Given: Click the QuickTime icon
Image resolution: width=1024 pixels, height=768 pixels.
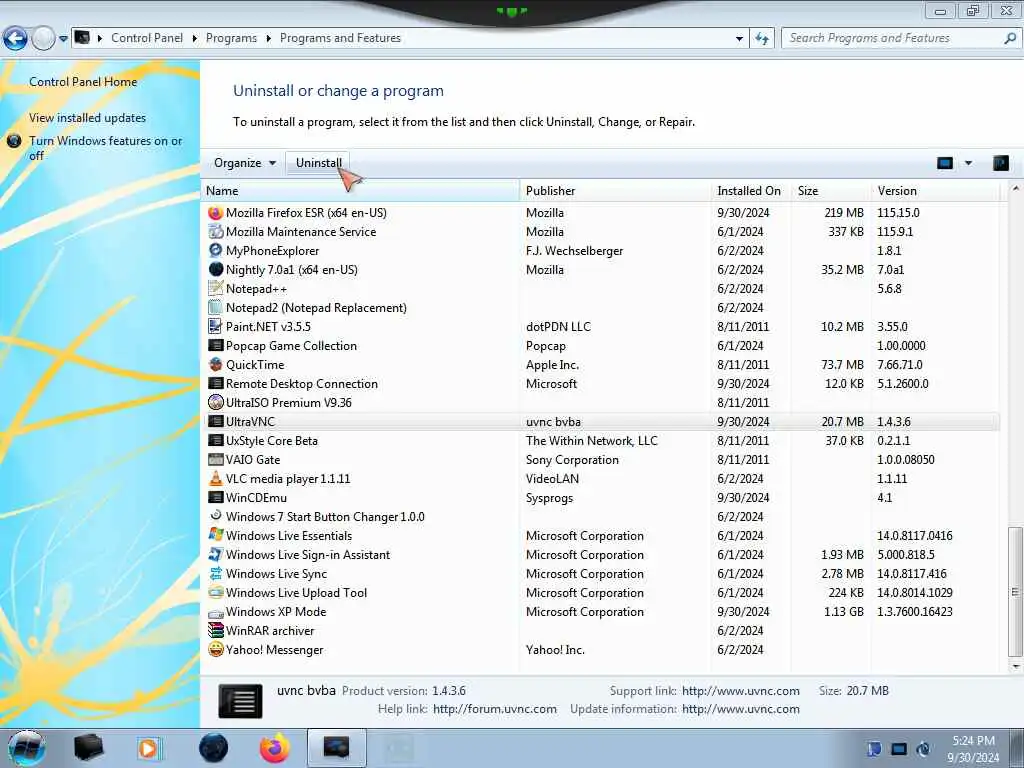Looking at the screenshot, I should 216,364.
